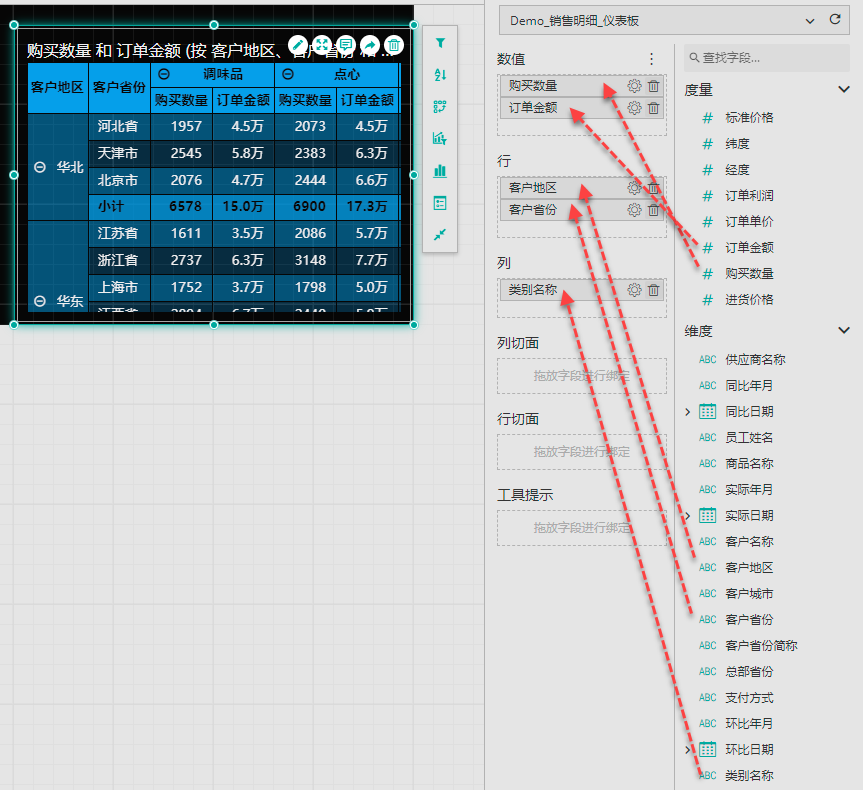Refresh the Demo_销售明细_仪表板 dataset
863x790 pixels.
835,20
